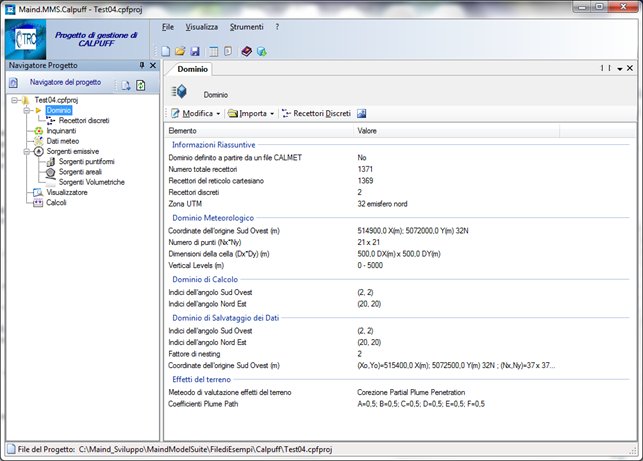Open the File menu
643x461 pixels.
point(168,27)
